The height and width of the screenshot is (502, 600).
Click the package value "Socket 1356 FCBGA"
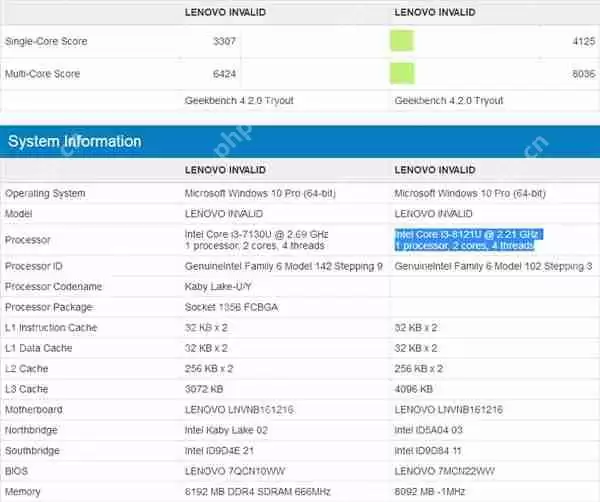232,307
